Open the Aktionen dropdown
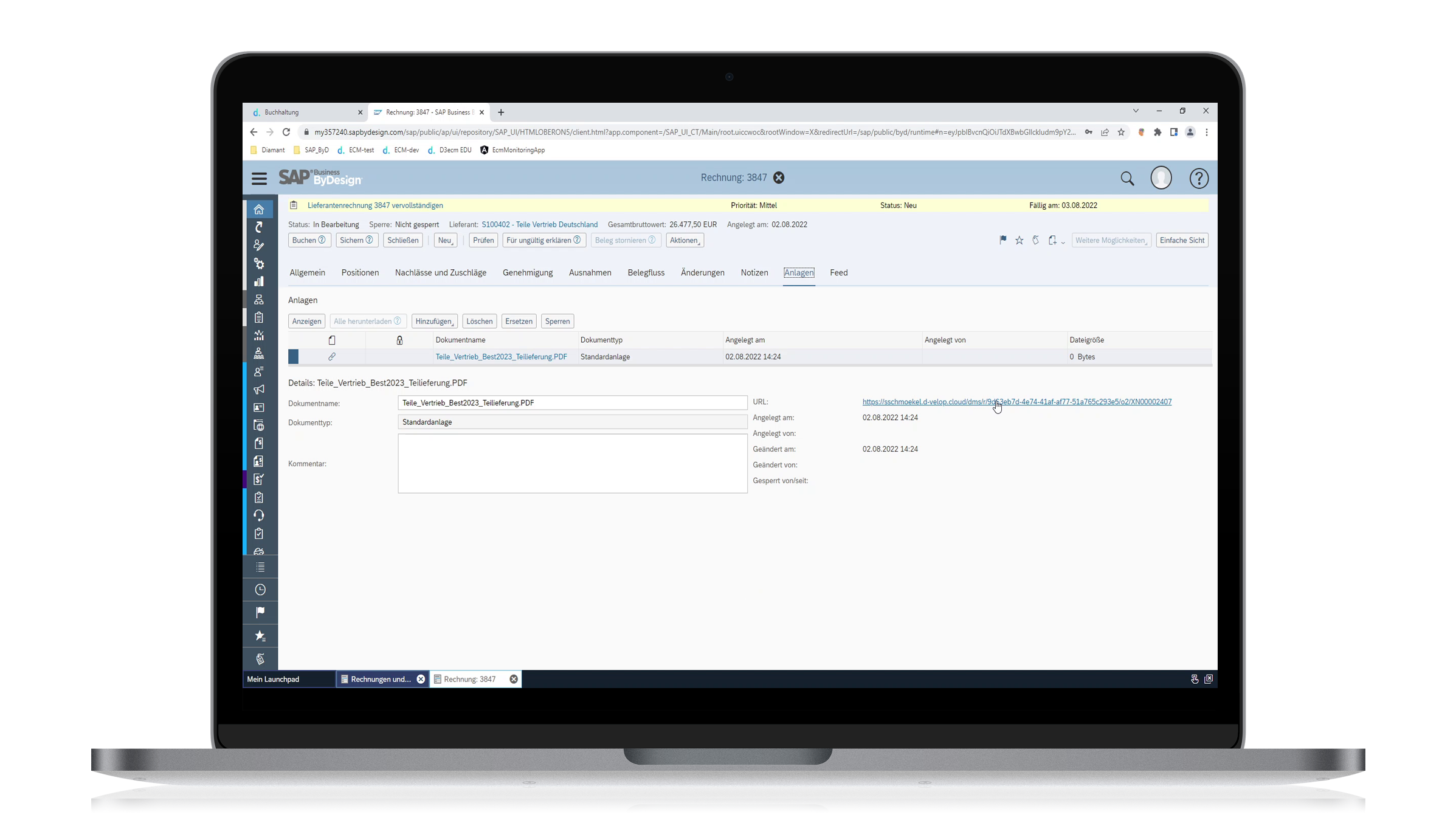1456x837 pixels. pyautogui.click(x=685, y=240)
